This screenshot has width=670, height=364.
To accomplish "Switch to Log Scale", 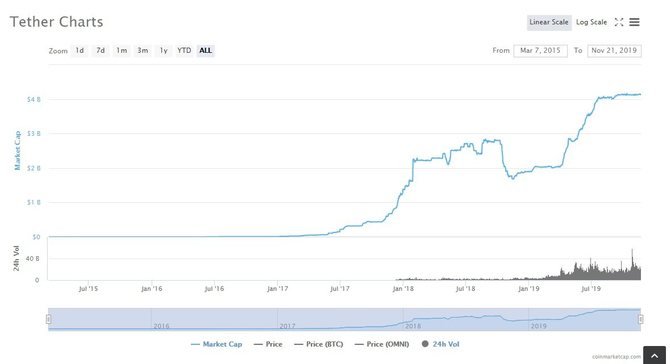I will point(591,22).
